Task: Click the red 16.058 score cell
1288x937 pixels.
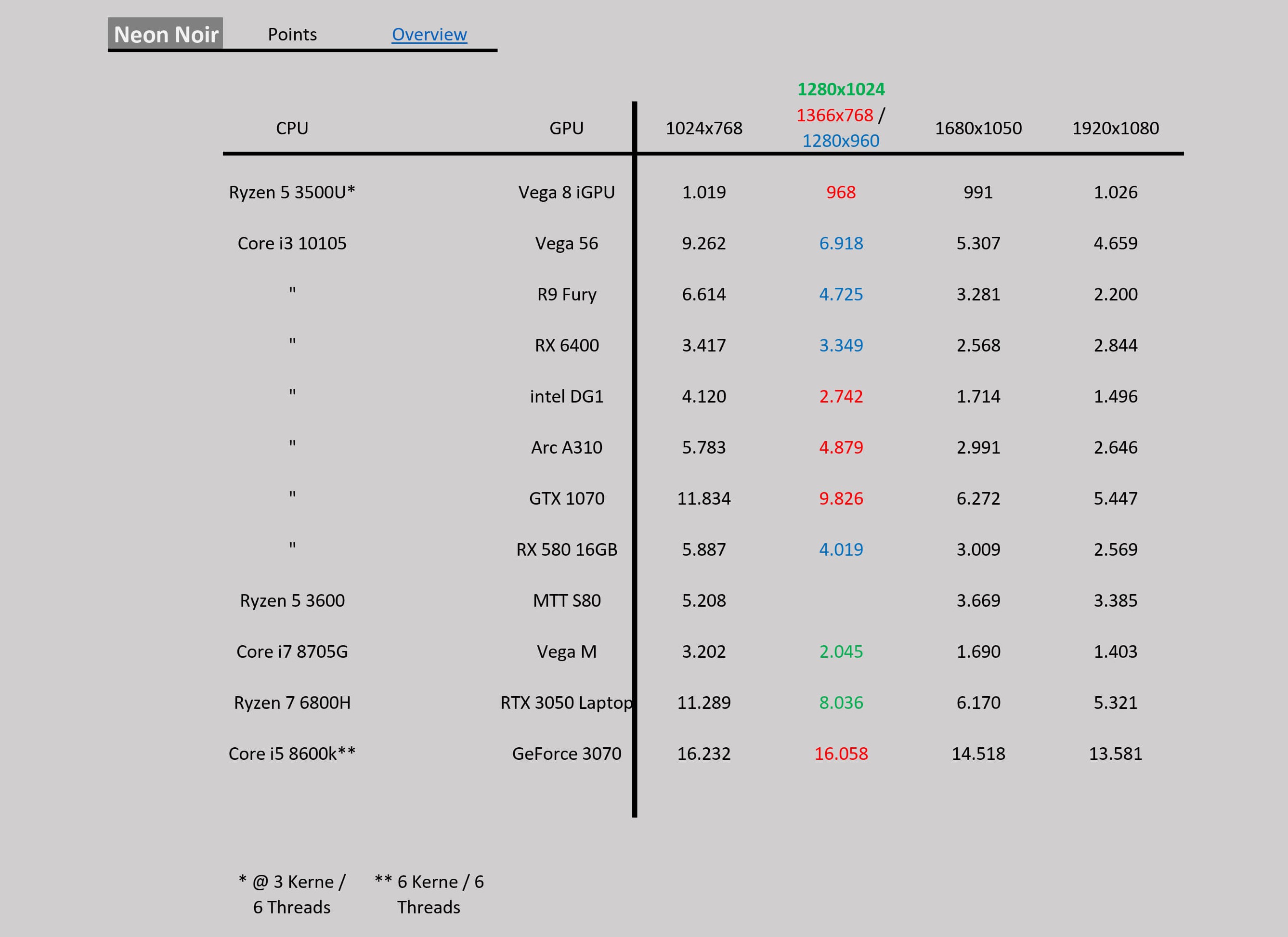Action: coord(841,754)
